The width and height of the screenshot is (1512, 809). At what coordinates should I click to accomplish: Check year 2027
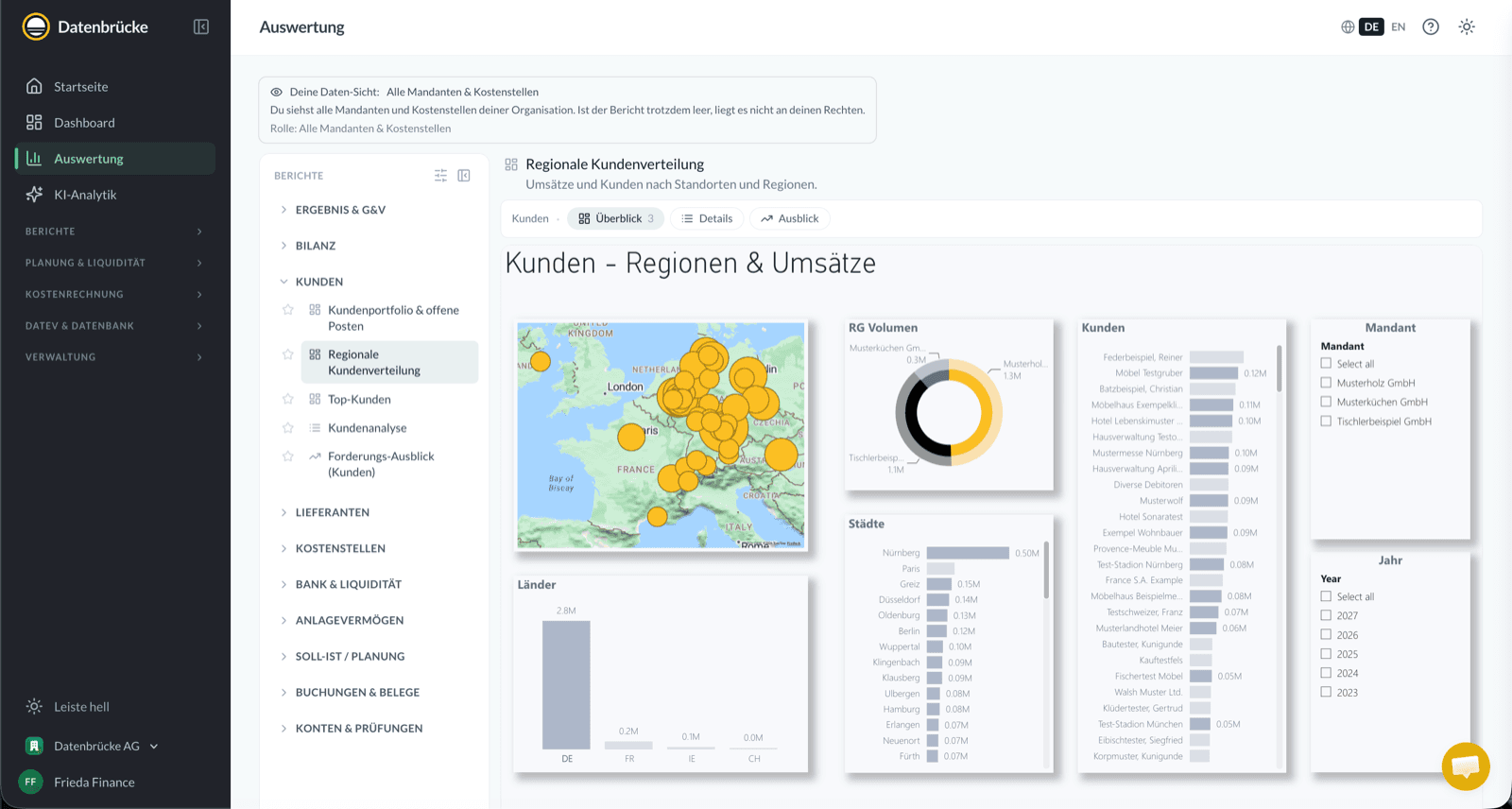(1326, 615)
